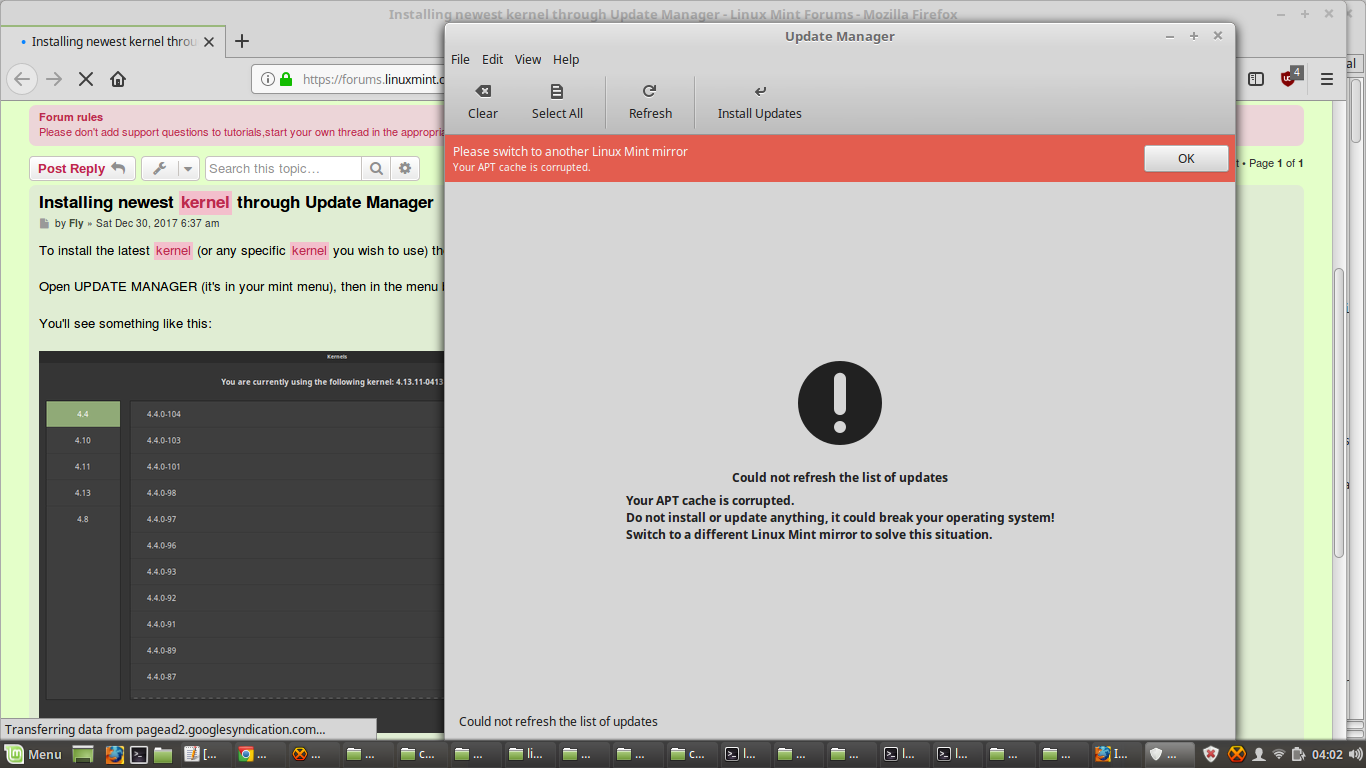Click Firefox back navigation arrow
Image resolution: width=1366 pixels, height=768 pixels.
click(x=23, y=79)
